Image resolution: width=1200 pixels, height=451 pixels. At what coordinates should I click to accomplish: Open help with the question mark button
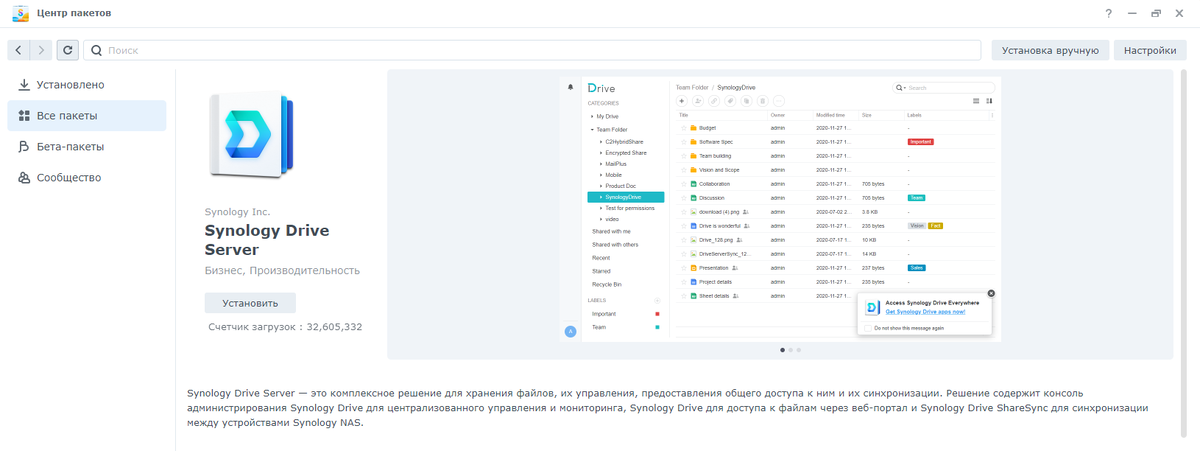click(1108, 13)
